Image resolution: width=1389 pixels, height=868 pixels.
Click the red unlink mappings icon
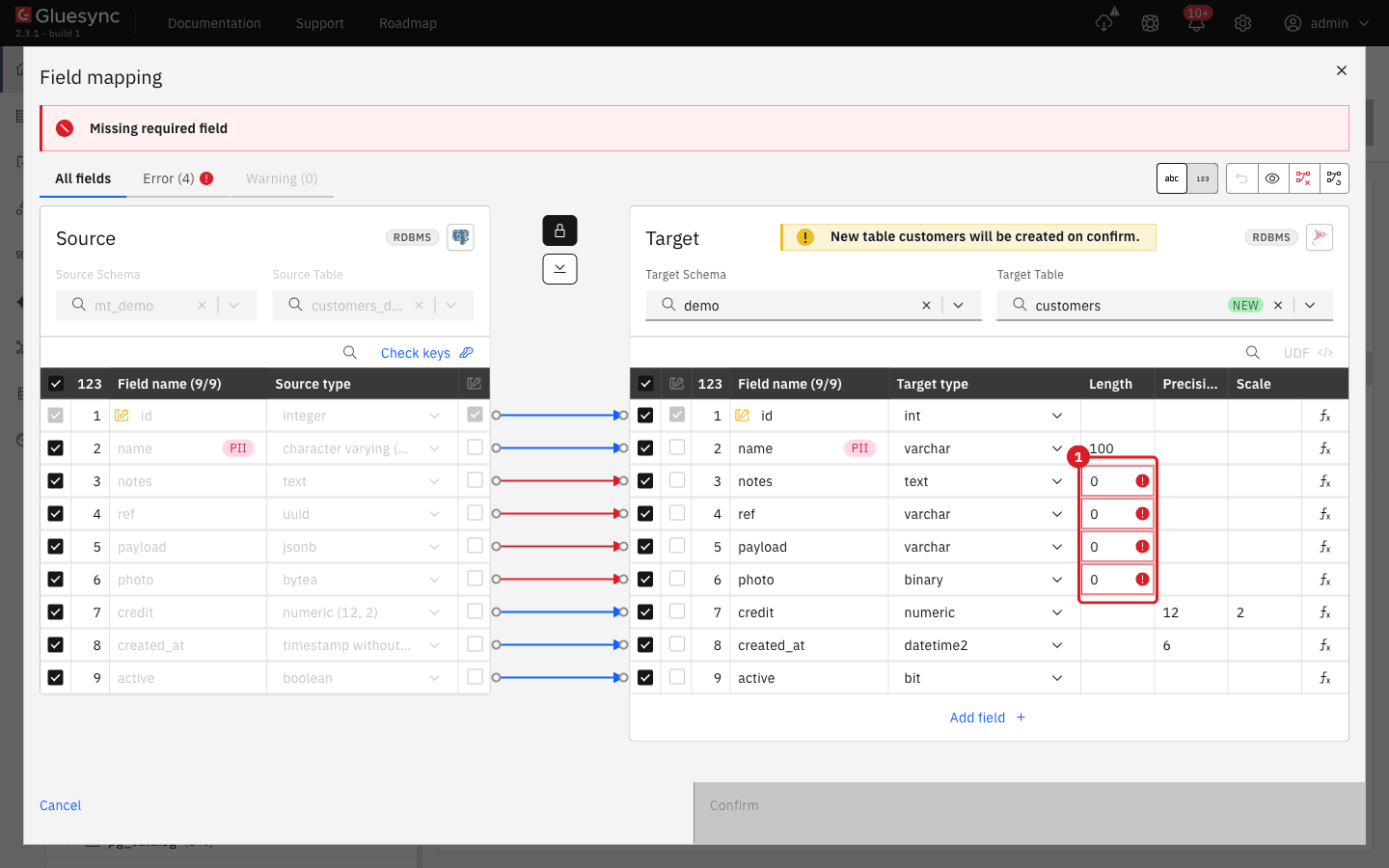click(x=1303, y=178)
